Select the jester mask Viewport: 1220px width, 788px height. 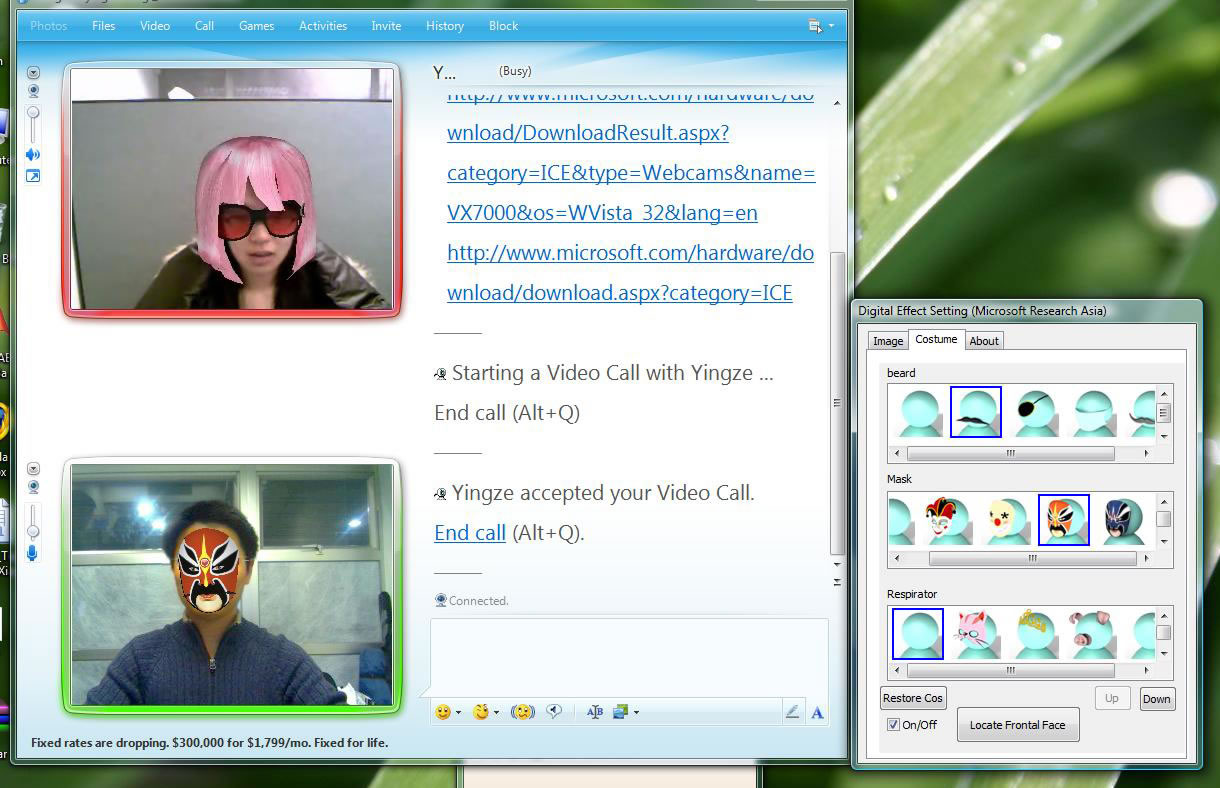tap(948, 520)
